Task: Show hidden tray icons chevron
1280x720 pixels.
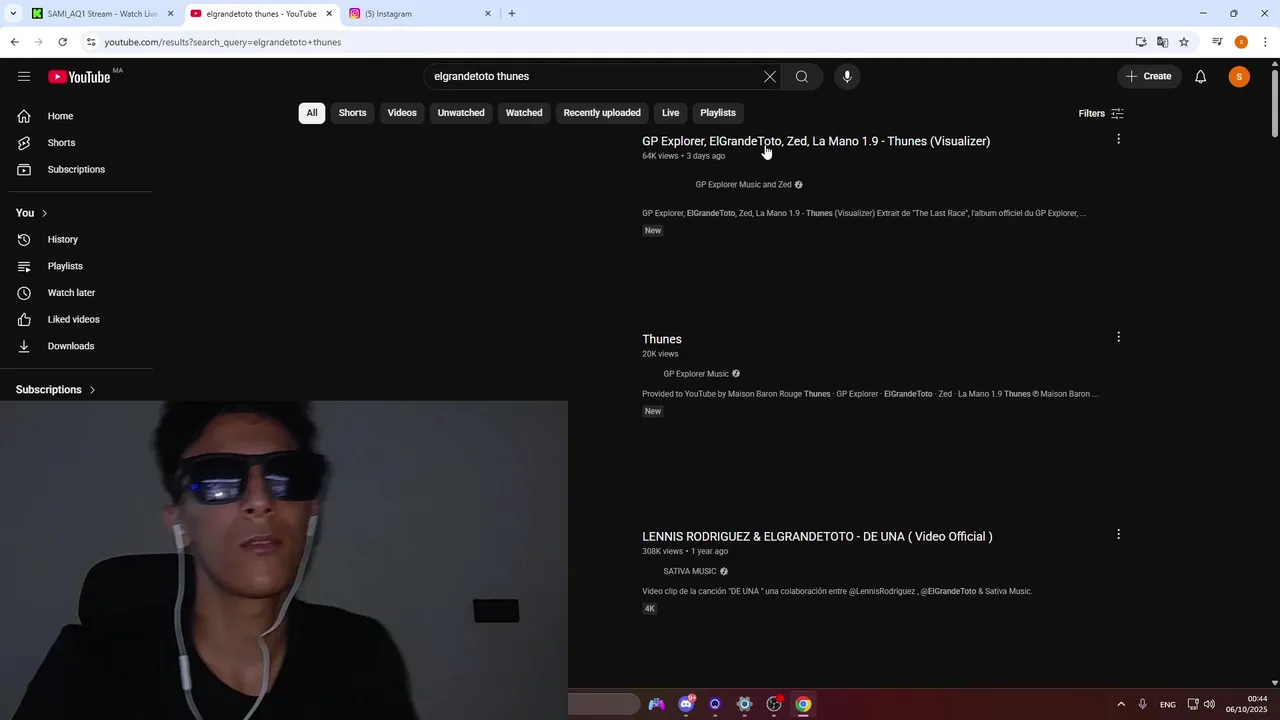Action: [1121, 704]
